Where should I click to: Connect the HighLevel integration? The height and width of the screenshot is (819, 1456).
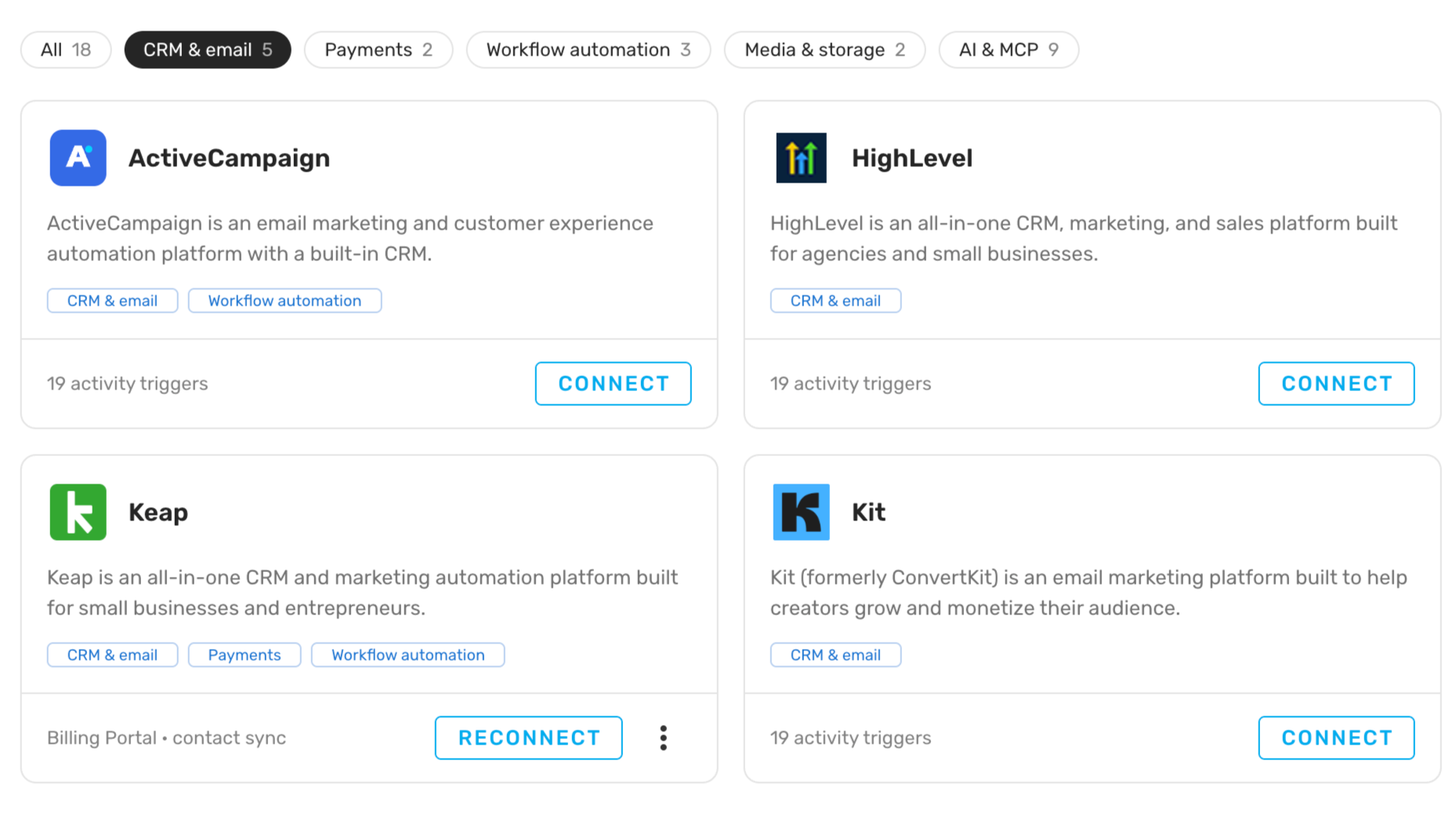point(1336,383)
